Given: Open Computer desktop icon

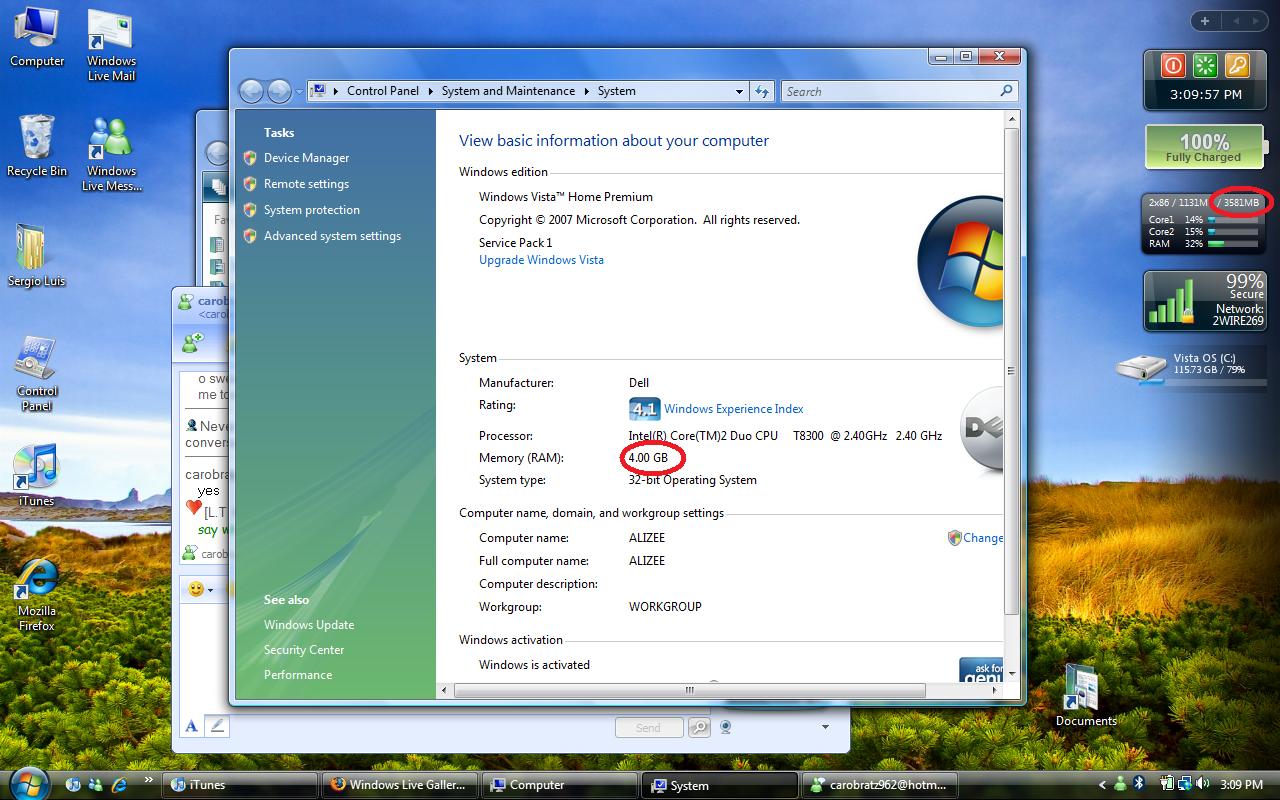Looking at the screenshot, I should pyautogui.click(x=37, y=38).
